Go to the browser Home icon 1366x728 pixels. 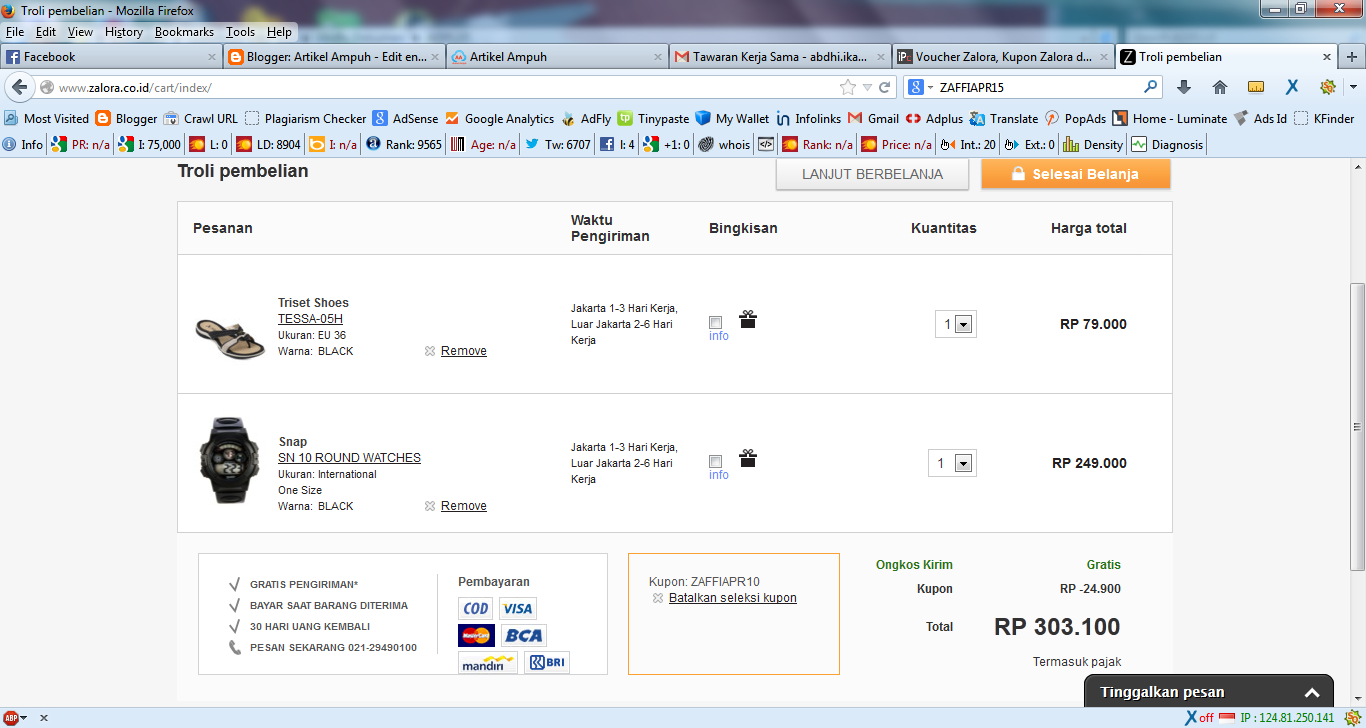1220,87
